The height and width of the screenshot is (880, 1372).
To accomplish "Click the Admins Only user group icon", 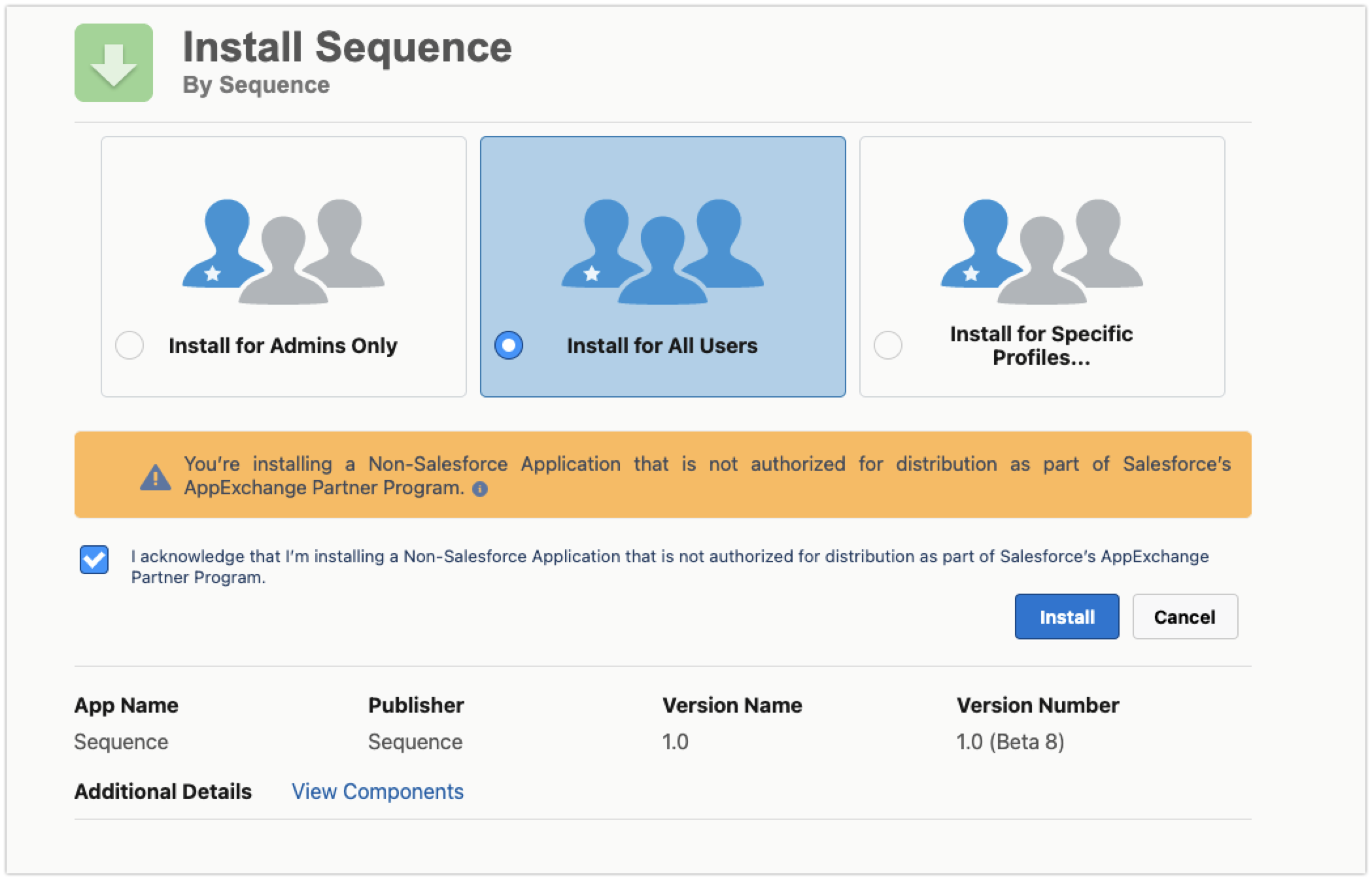I will pyautogui.click(x=283, y=252).
